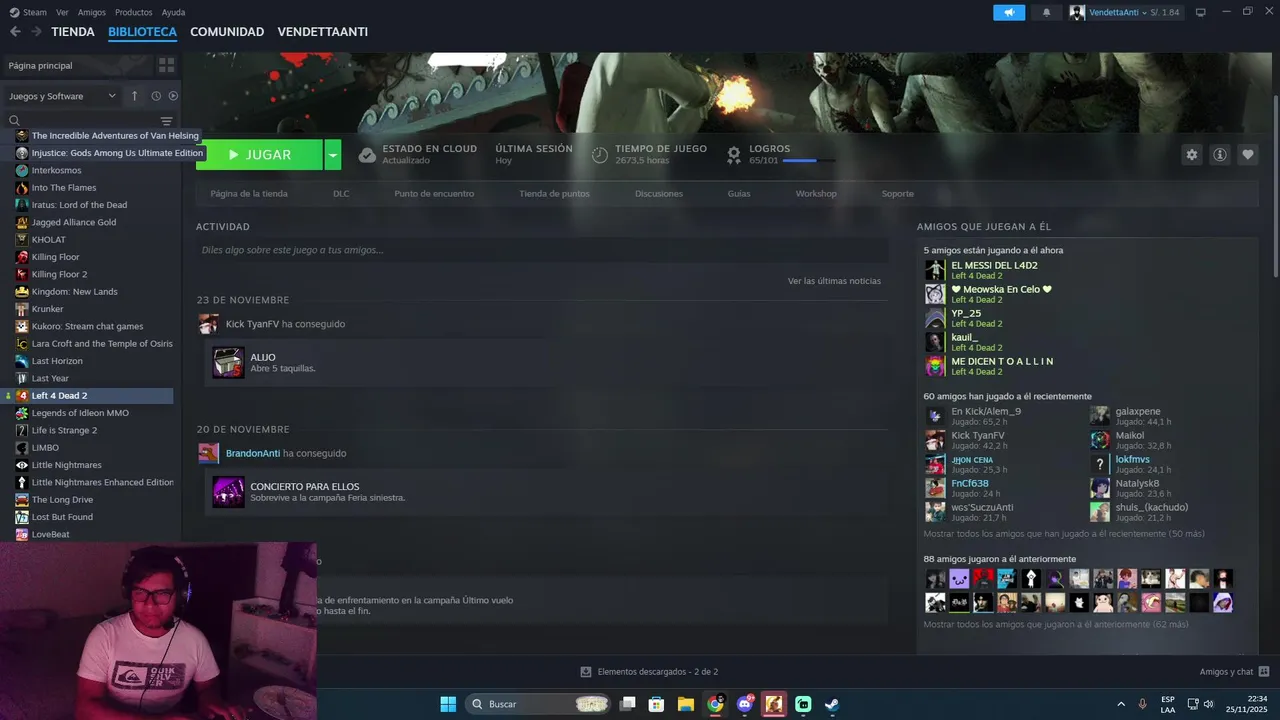Click the play time clock icon

[600, 155]
